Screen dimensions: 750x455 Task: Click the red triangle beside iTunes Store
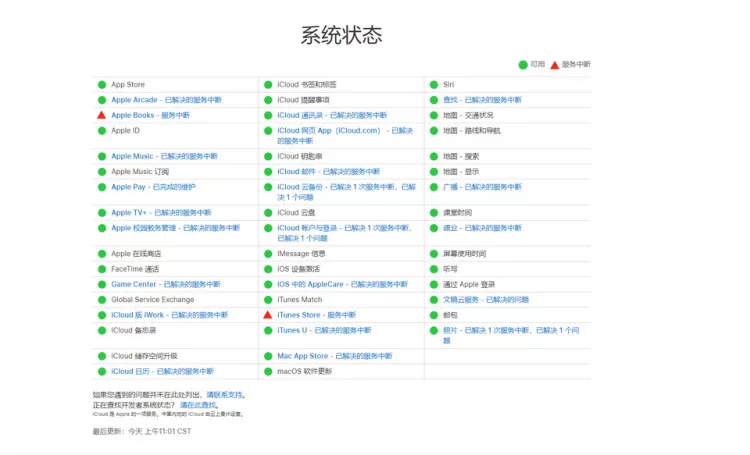[268, 315]
